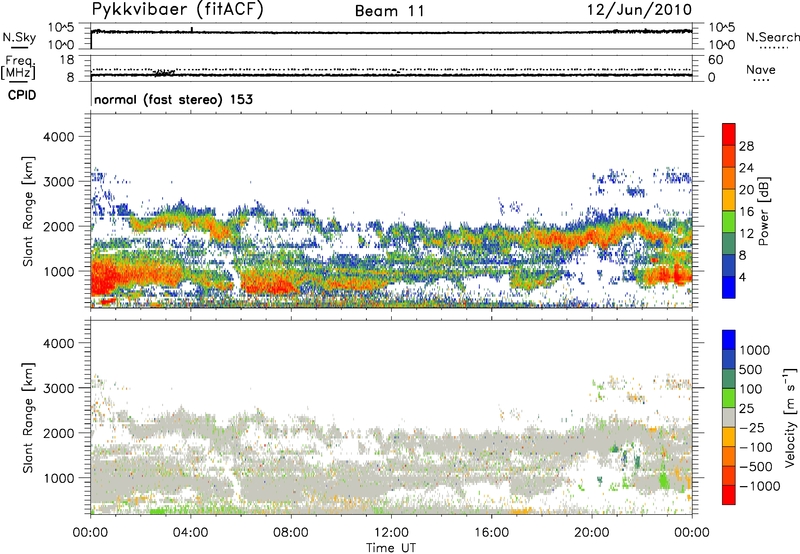Click the '12:00' time axis tick label
The image size is (800, 554).
click(x=391, y=533)
